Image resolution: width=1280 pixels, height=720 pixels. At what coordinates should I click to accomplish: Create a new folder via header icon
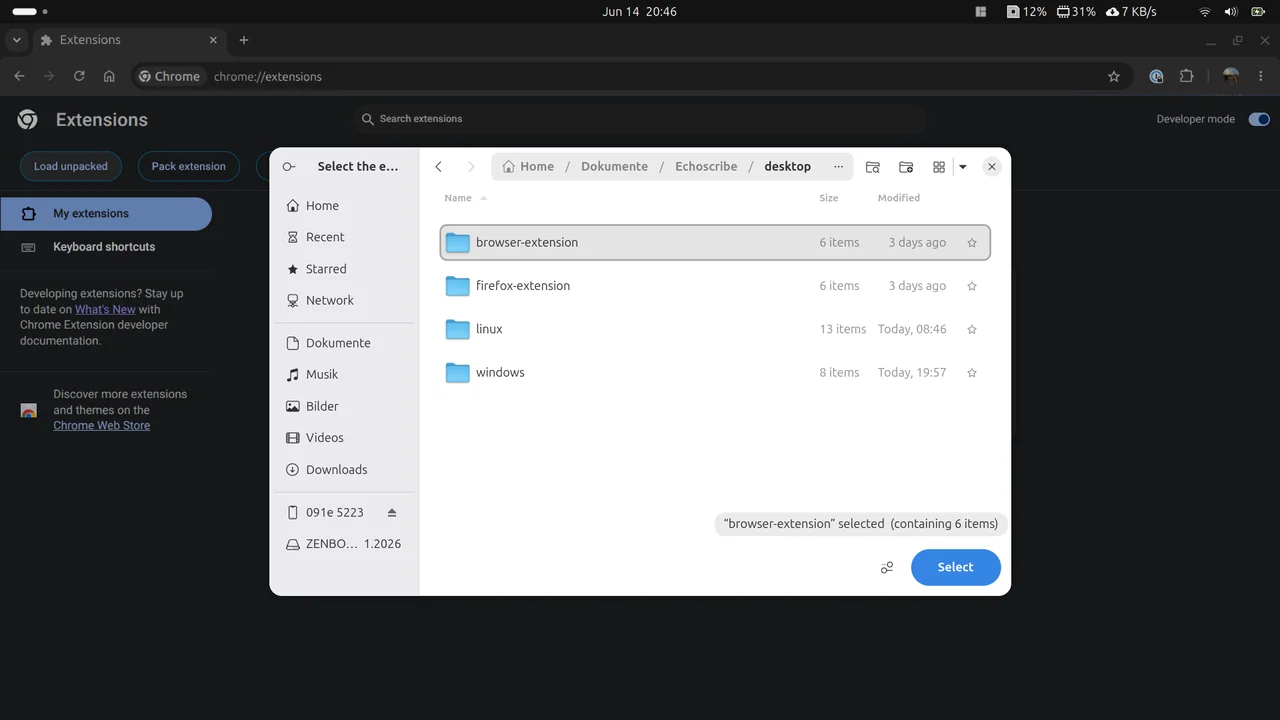click(906, 167)
